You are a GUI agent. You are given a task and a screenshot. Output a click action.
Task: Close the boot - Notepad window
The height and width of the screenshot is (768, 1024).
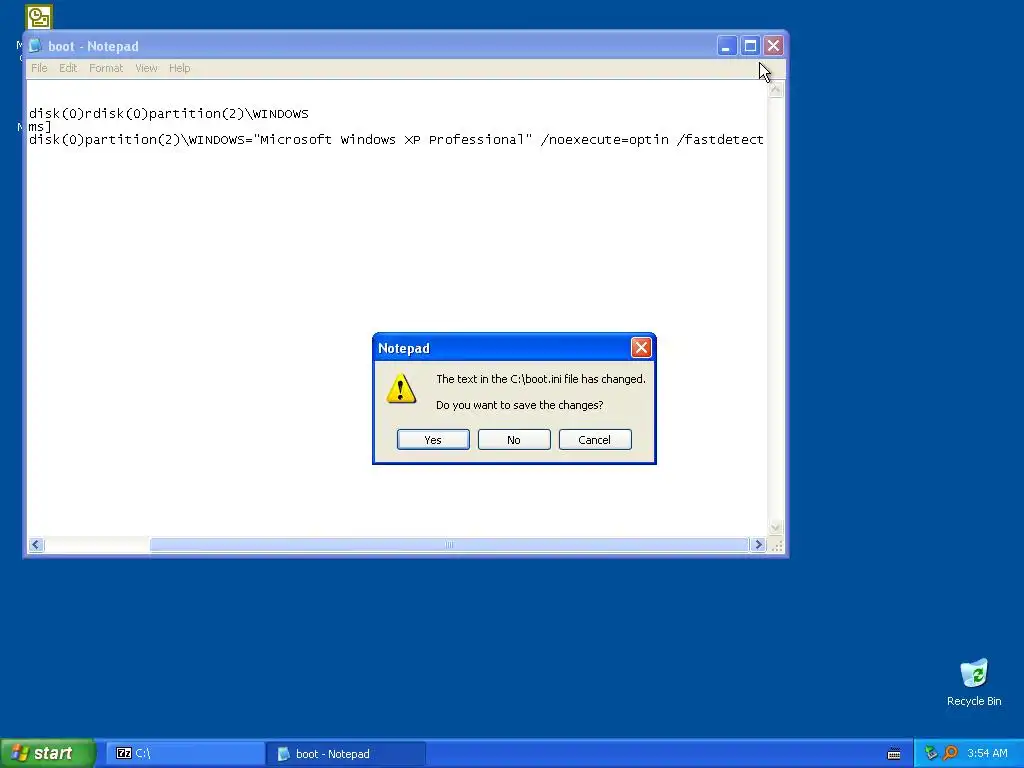(773, 46)
